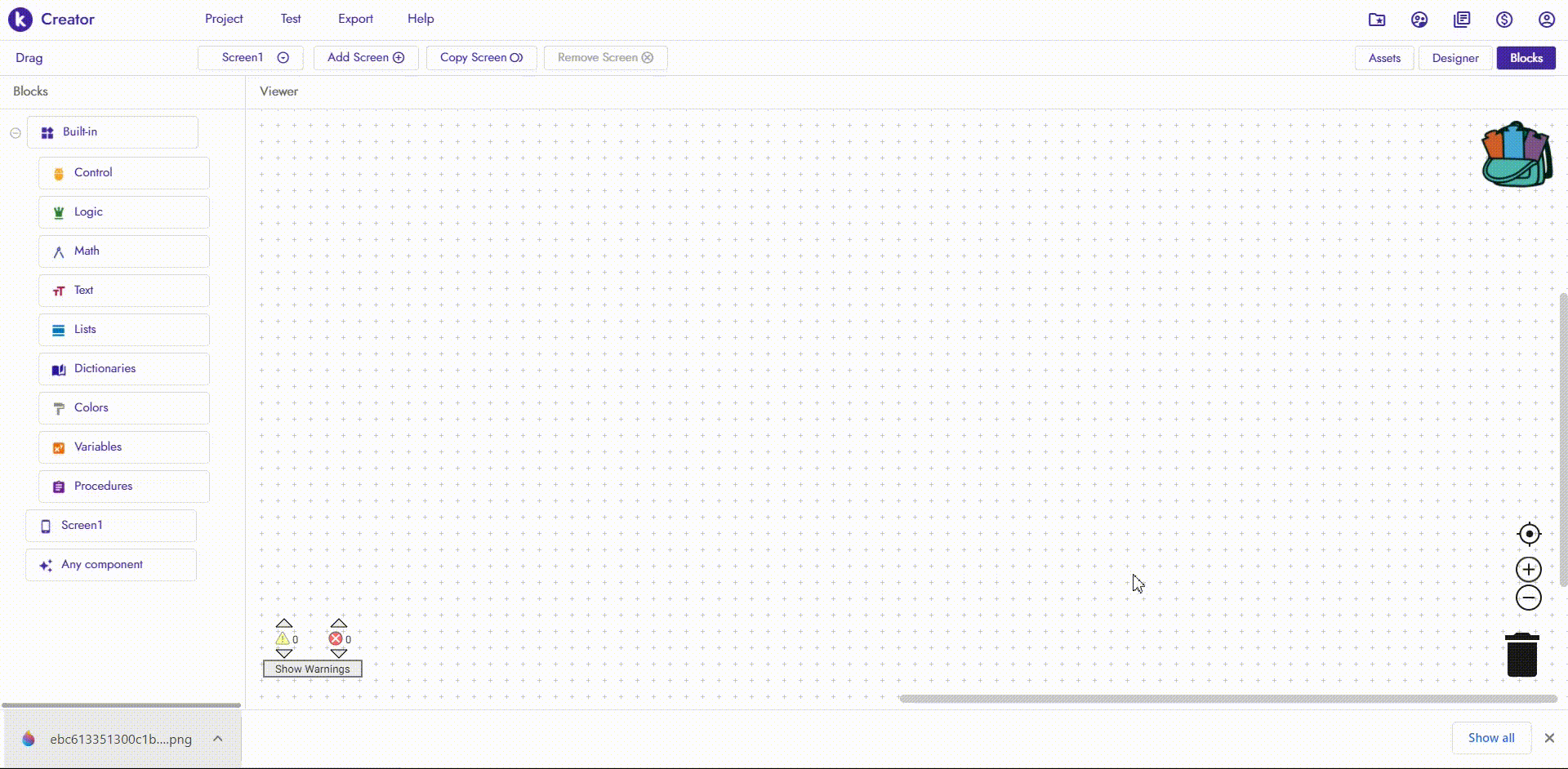Click the Copy Screen button
The width and height of the screenshot is (1568, 769).
pos(481,58)
